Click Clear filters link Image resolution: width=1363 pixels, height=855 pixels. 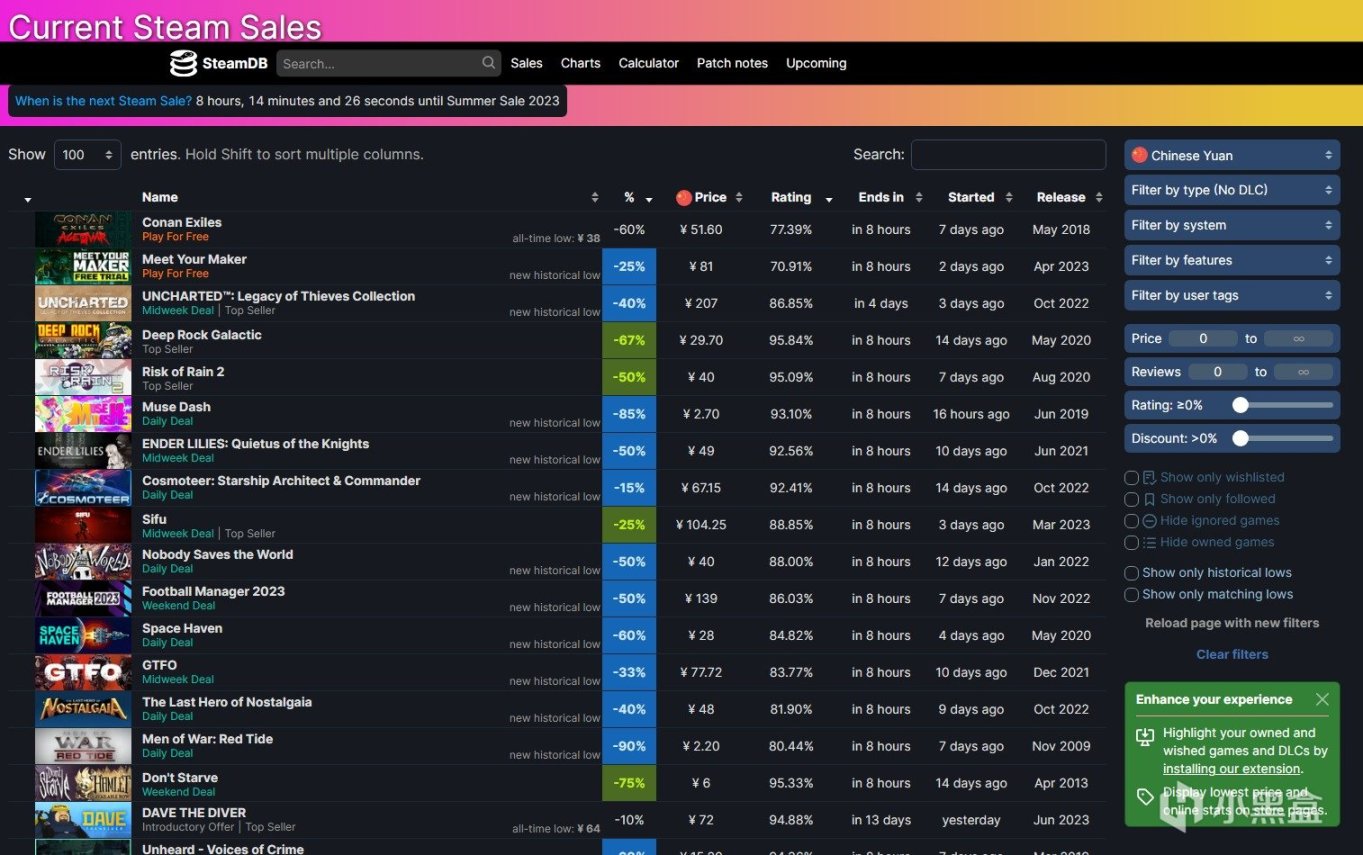pyautogui.click(x=1232, y=655)
